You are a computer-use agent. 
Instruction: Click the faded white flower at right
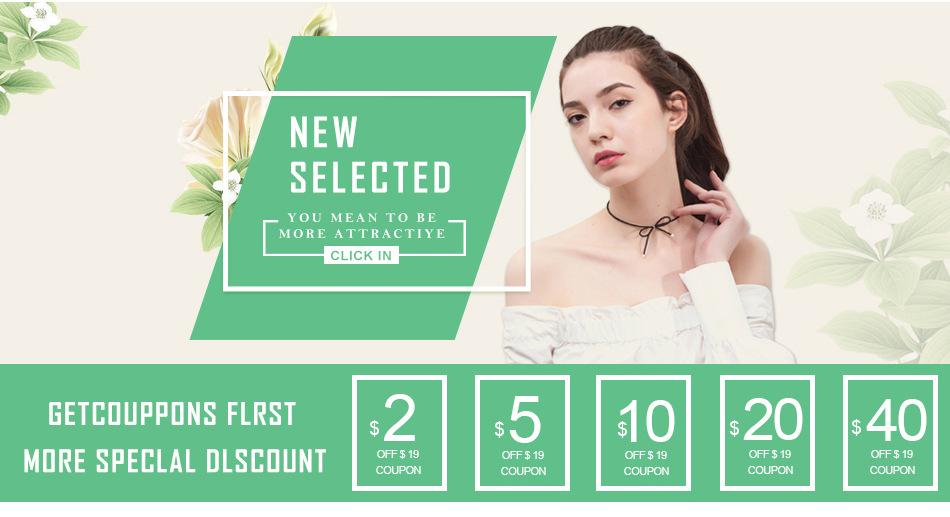[875, 213]
